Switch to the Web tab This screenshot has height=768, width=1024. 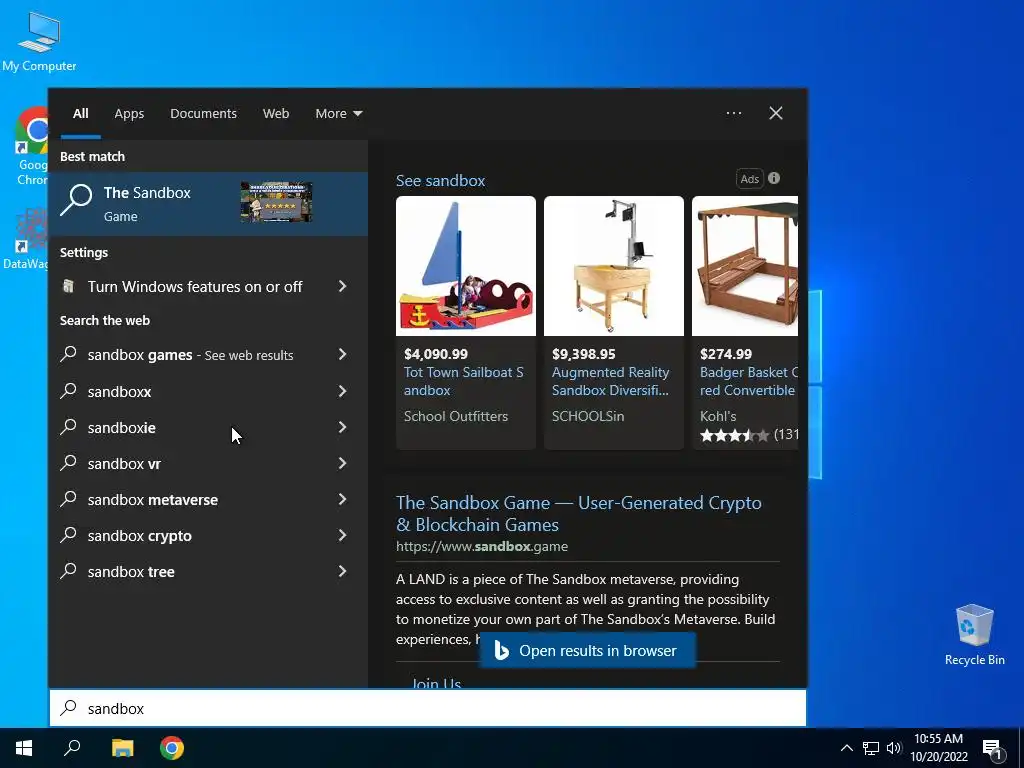coord(276,113)
